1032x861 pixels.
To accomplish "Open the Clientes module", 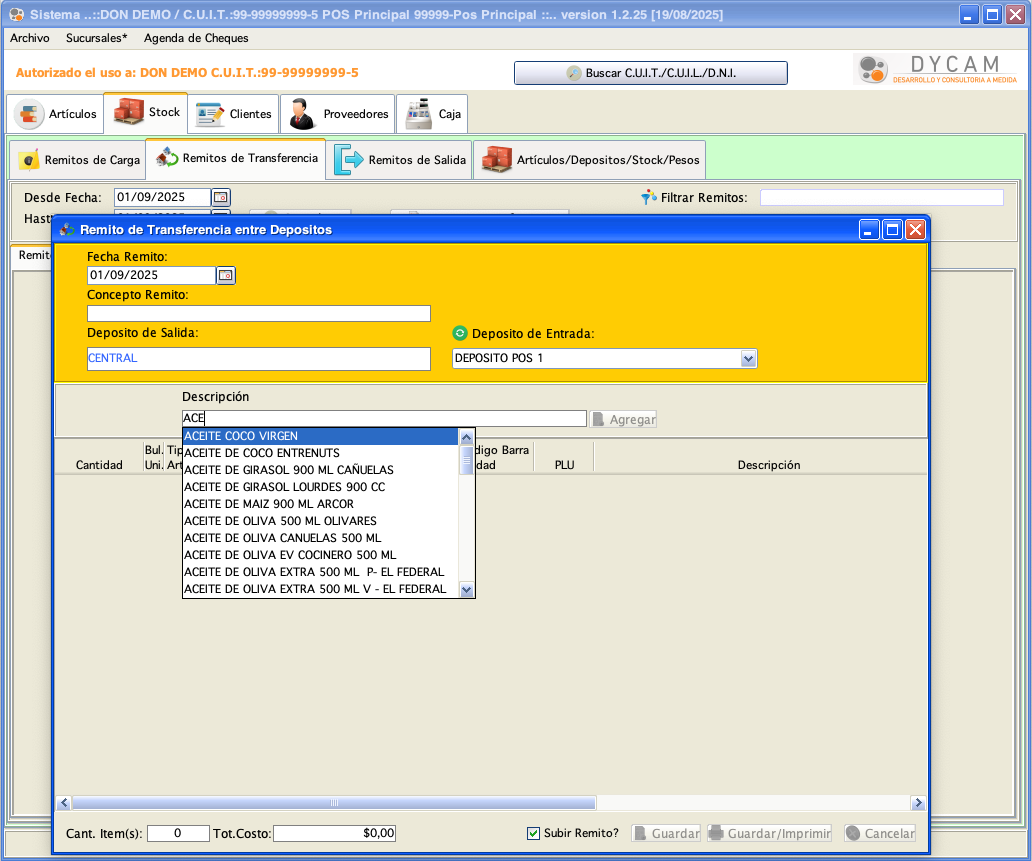I will [x=234, y=114].
